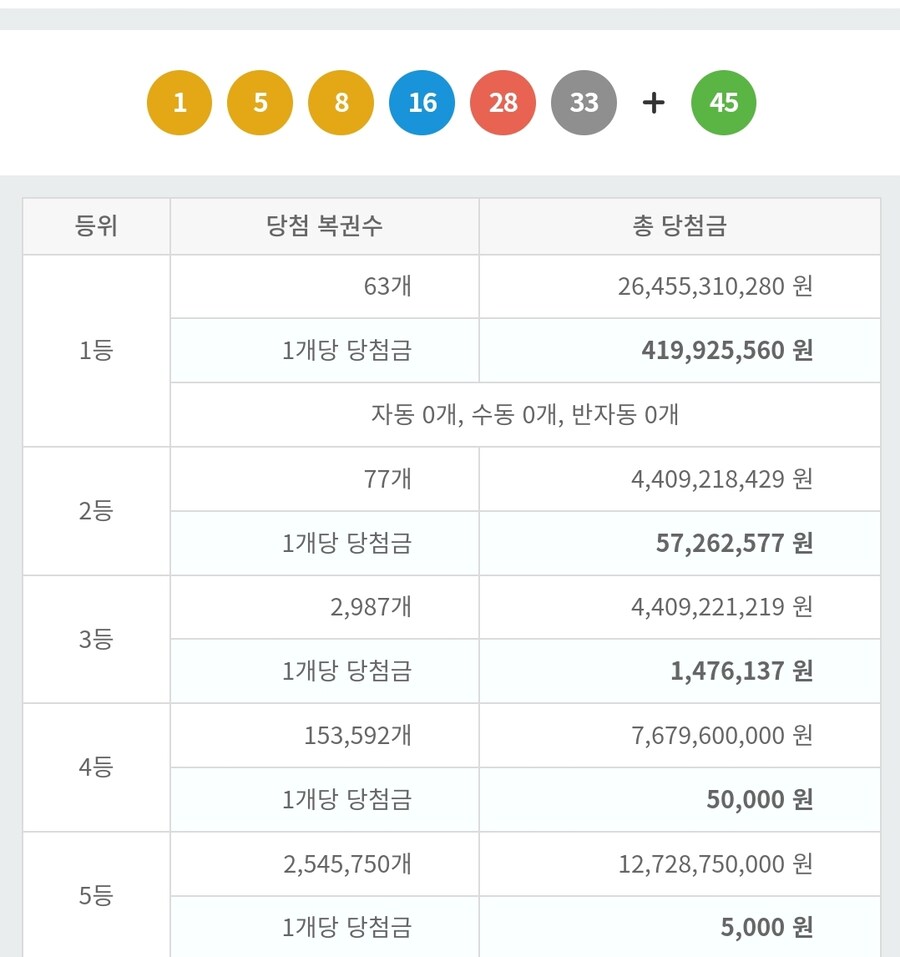The image size is (900, 957).
Task: Select the 2등 row label
Action: tap(97, 510)
